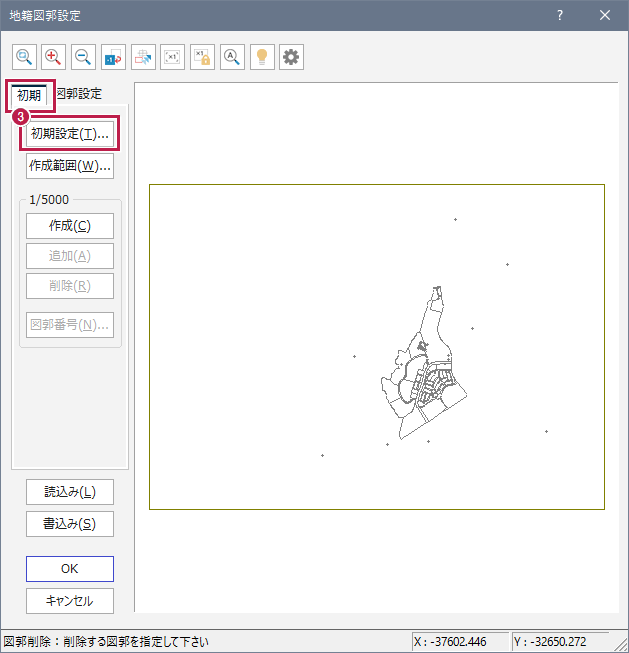Click the status message 図郭削除 text
629x653 pixels.
pos(106,641)
